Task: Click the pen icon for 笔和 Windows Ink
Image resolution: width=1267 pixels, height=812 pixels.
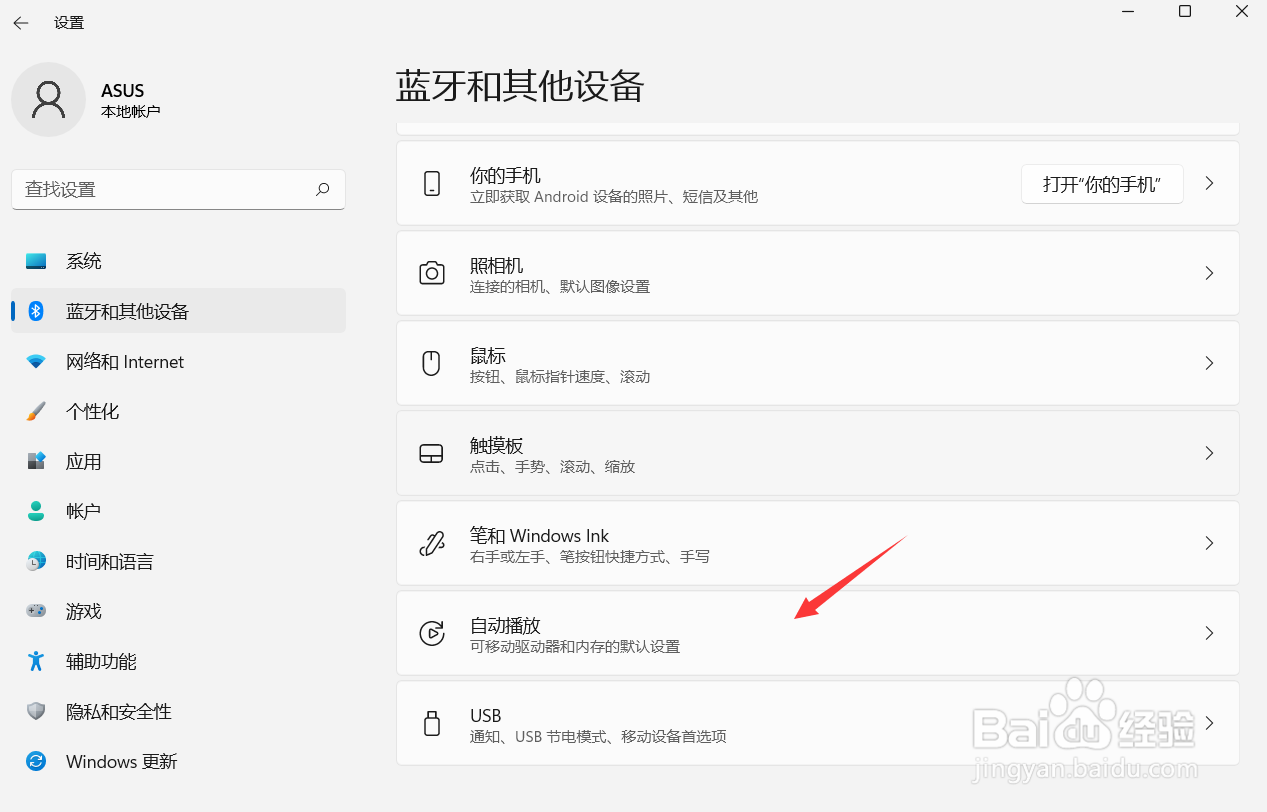Action: point(431,543)
